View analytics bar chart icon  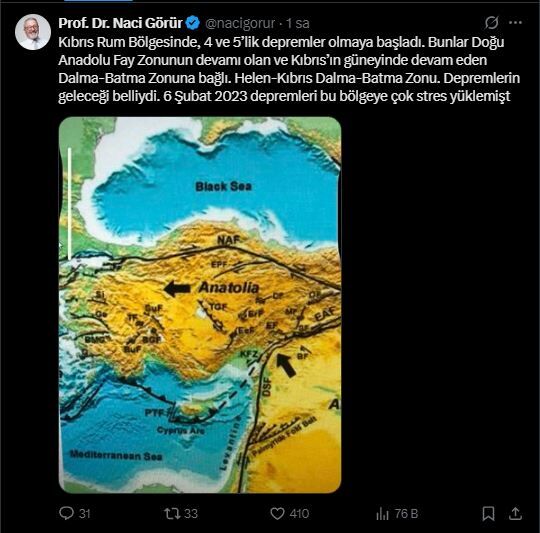pos(382,514)
